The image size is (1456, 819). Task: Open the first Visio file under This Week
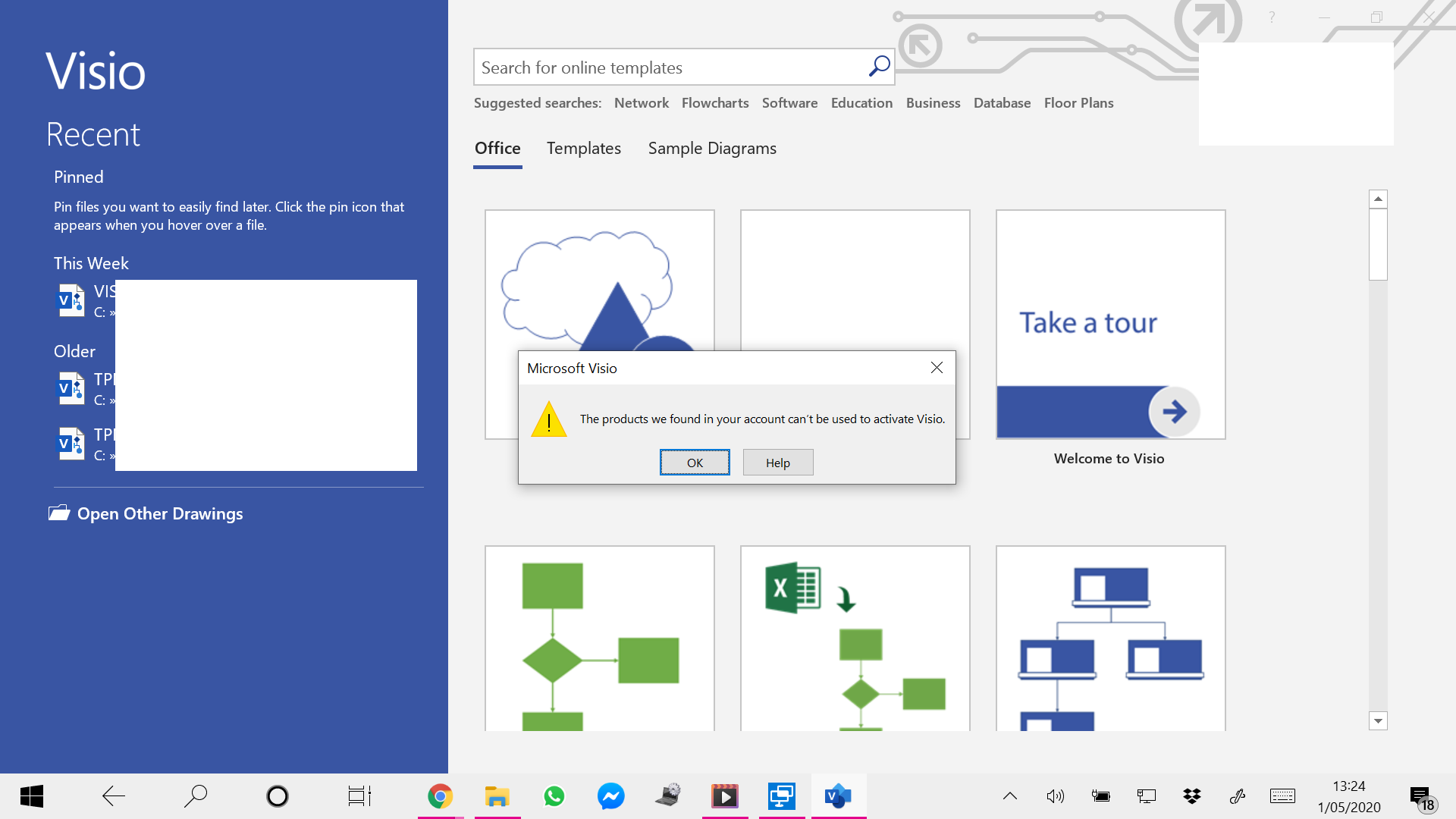point(72,300)
